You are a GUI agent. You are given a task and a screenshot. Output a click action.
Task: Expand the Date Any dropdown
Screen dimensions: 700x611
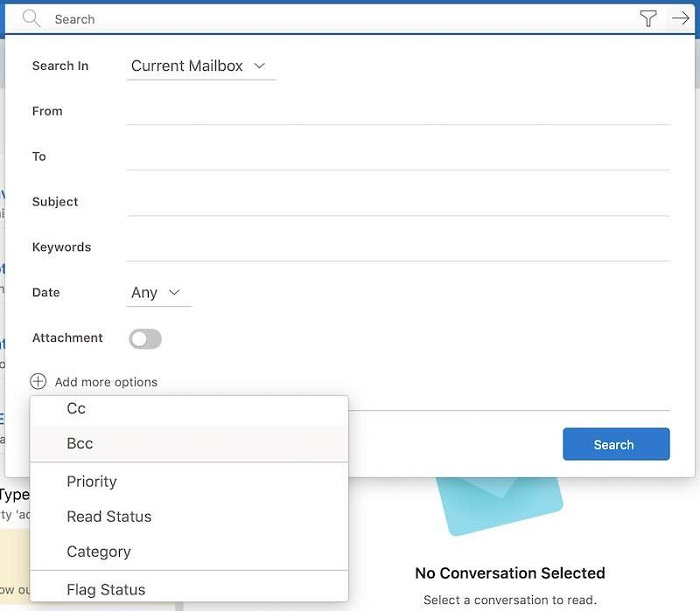tap(157, 293)
